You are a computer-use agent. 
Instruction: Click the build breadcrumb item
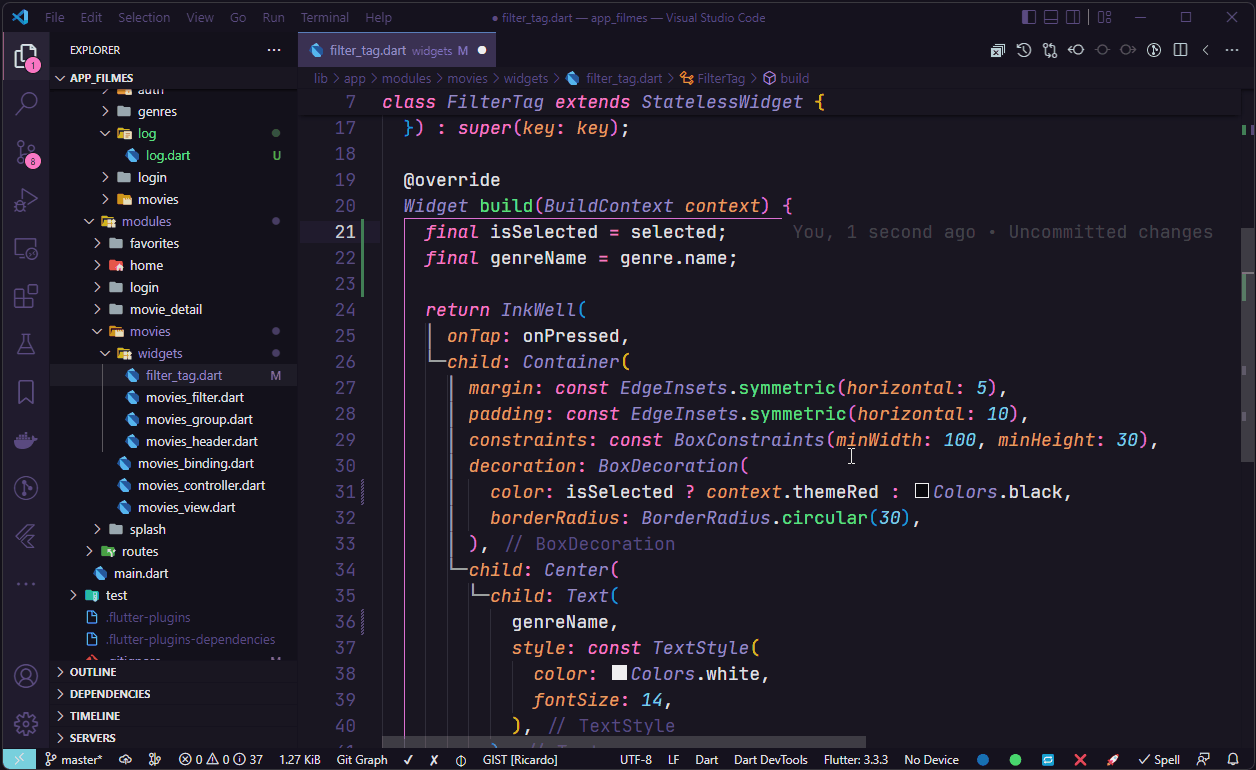[795, 78]
